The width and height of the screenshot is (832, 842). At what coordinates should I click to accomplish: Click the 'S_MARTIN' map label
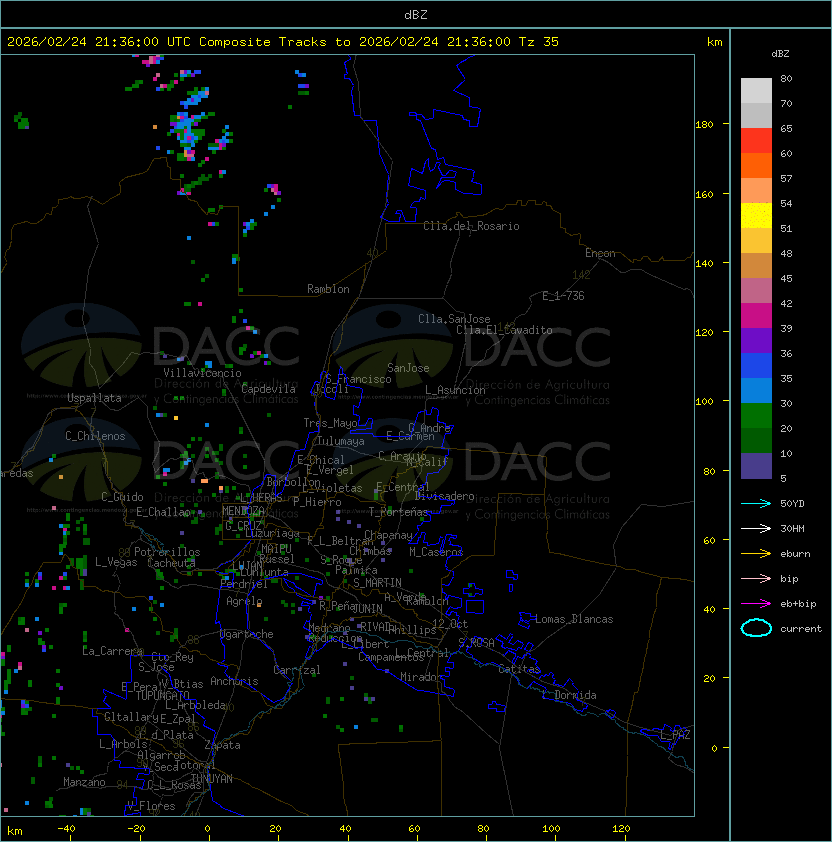point(377,583)
